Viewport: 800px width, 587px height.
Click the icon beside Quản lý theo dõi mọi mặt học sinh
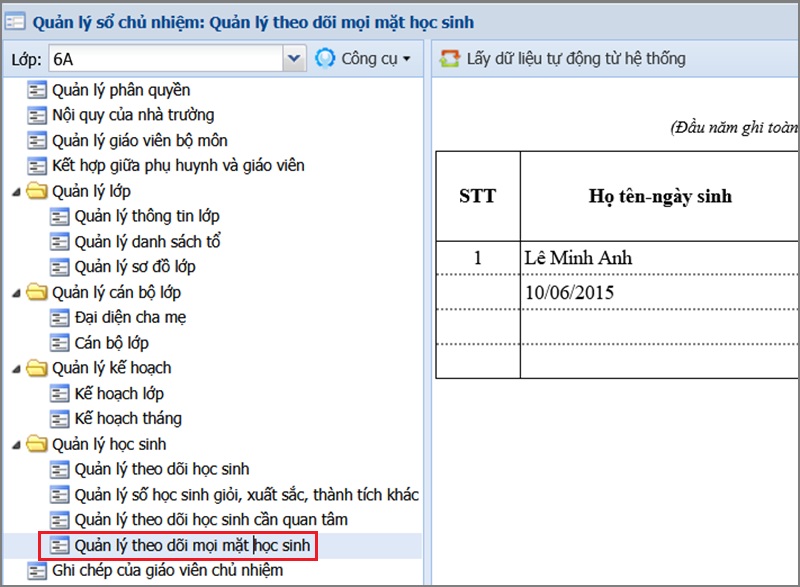pyautogui.click(x=59, y=546)
